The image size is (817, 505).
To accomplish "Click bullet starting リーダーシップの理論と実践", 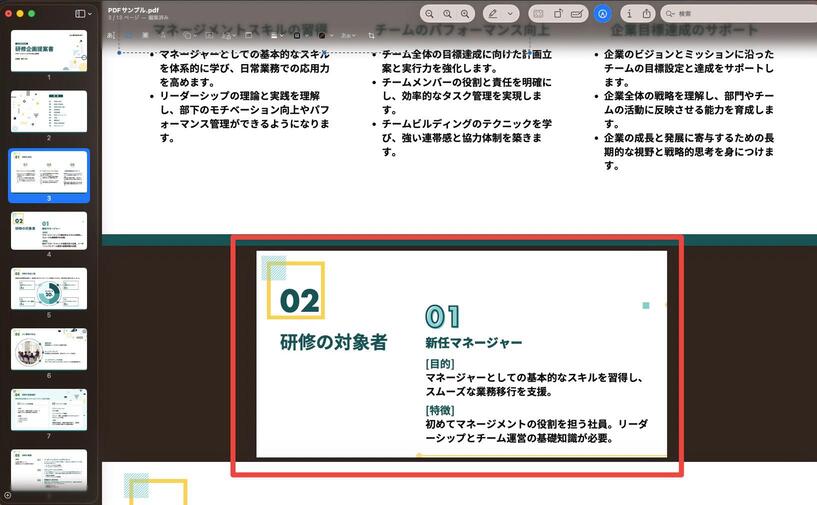I will coord(244,117).
